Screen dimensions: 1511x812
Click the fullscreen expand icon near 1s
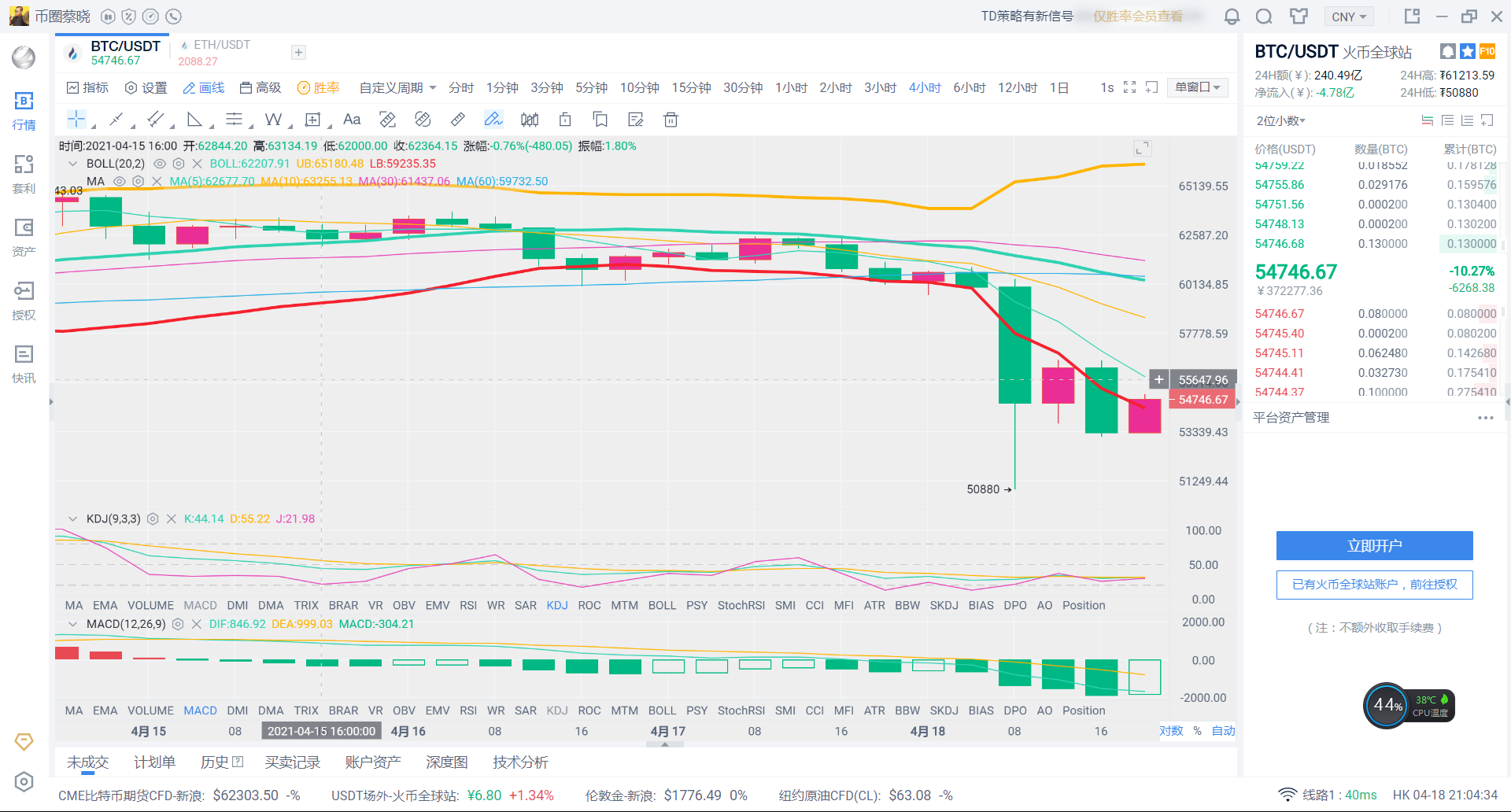(1129, 87)
